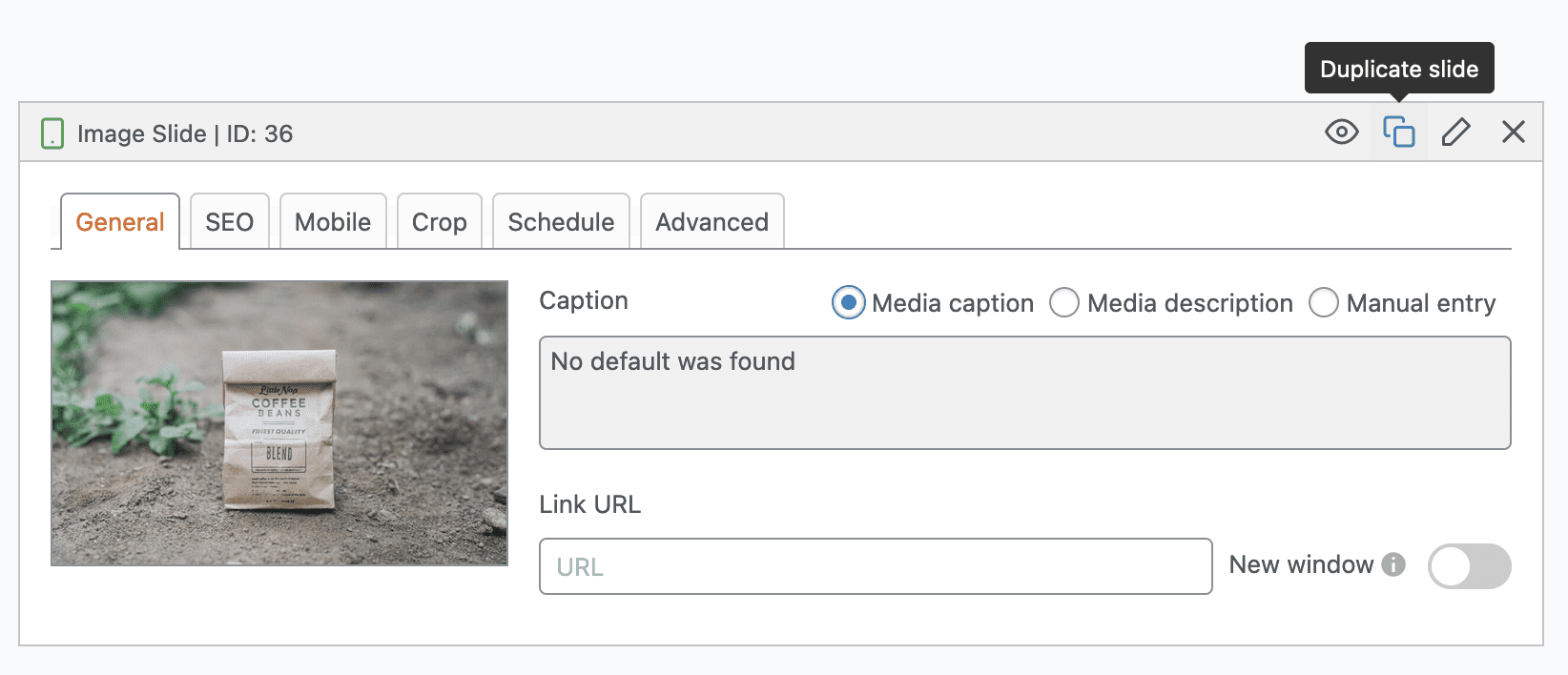1568x675 pixels.
Task: Delete the slide with the X icon
Action: click(x=1513, y=132)
